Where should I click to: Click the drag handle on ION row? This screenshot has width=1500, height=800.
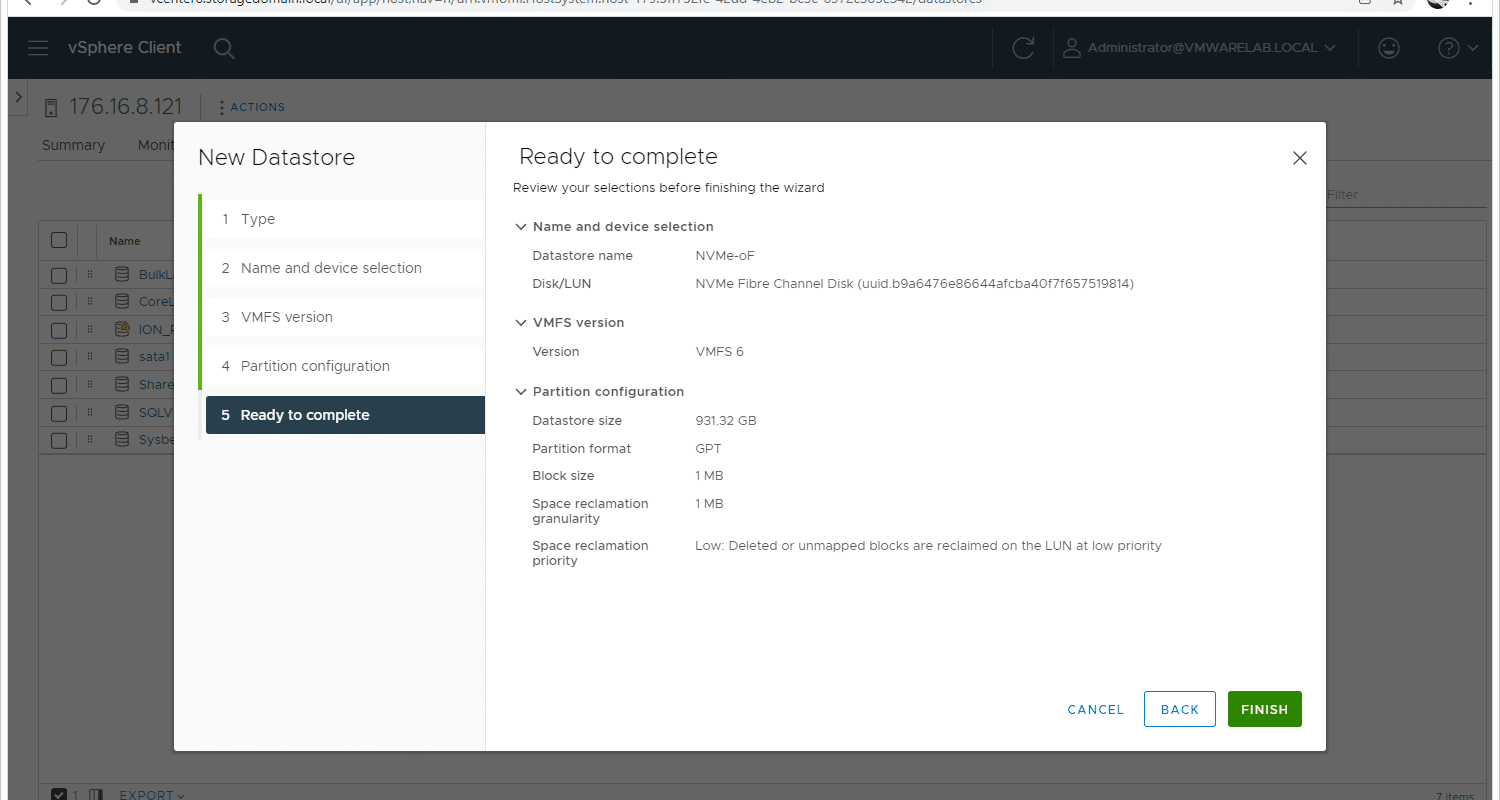89,329
